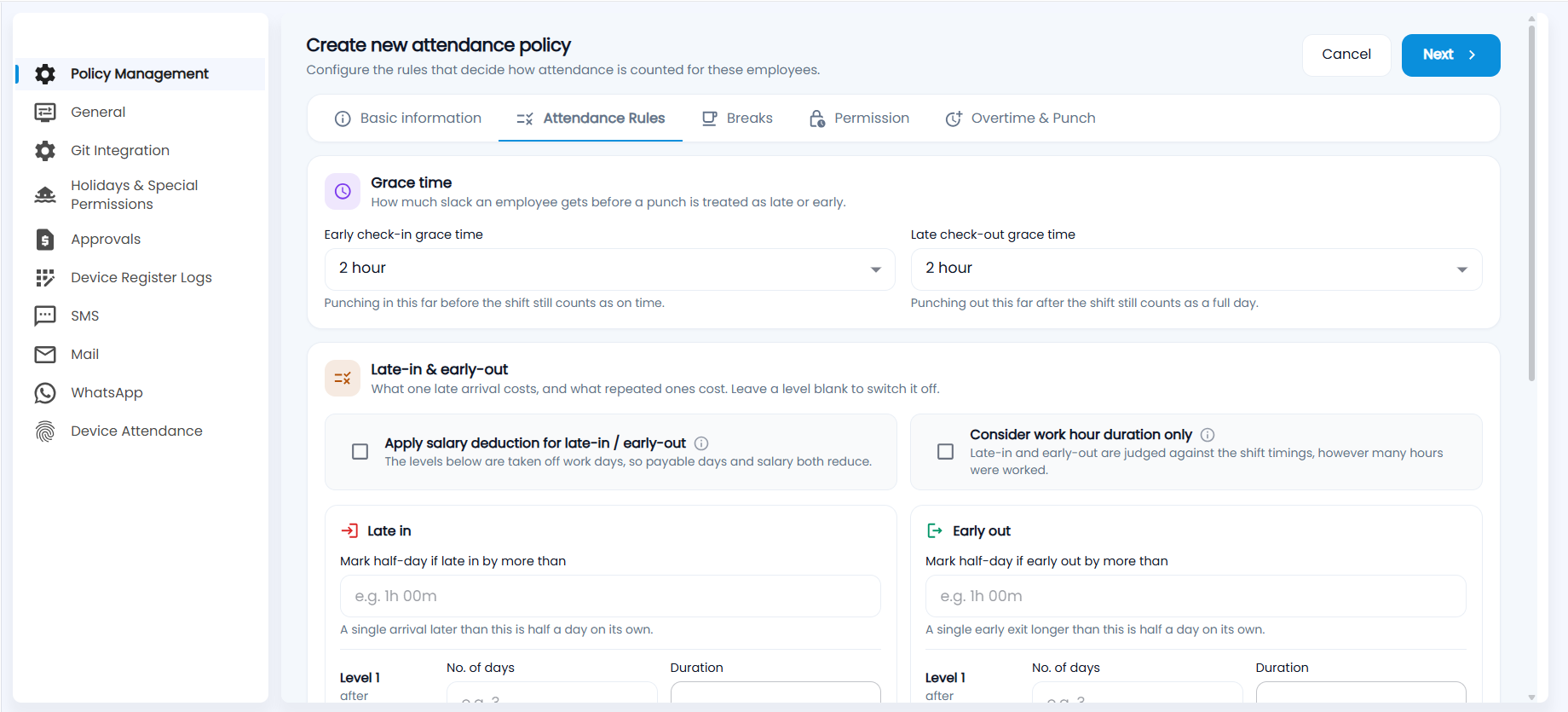Click 'Create new attendance policy' heading
This screenshot has height=712, width=1568.
coord(438,45)
